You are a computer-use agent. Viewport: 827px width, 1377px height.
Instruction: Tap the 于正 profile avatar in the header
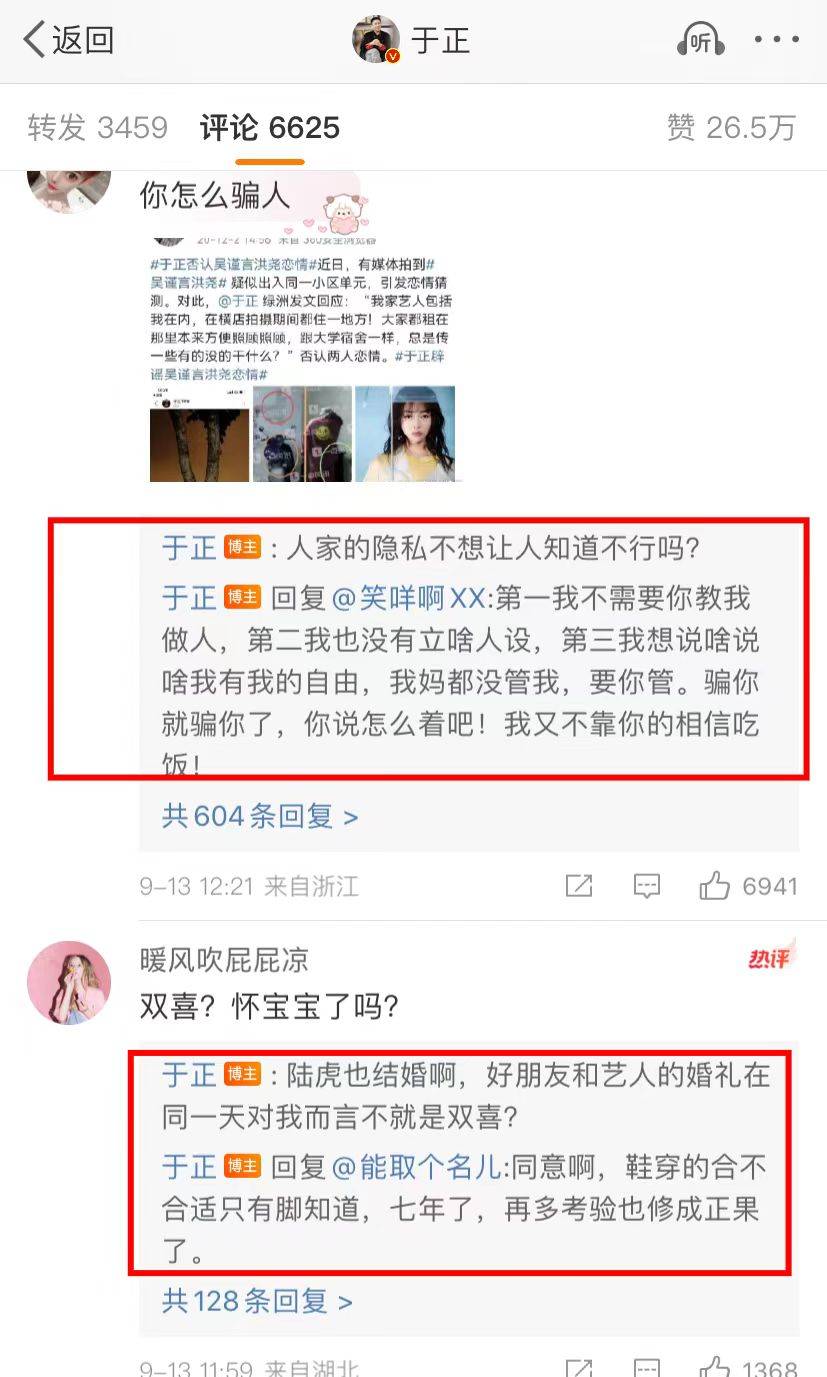click(x=376, y=40)
